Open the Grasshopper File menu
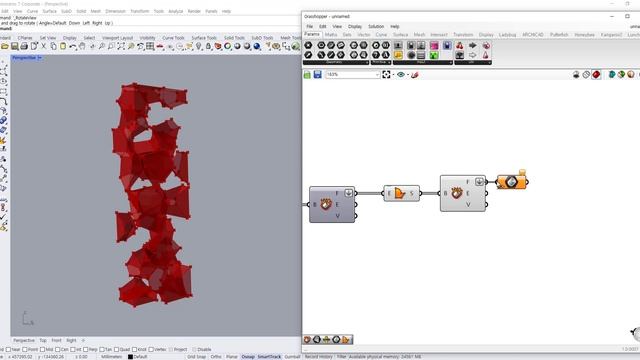Image resolution: width=640 pixels, height=360 pixels. pos(309,27)
